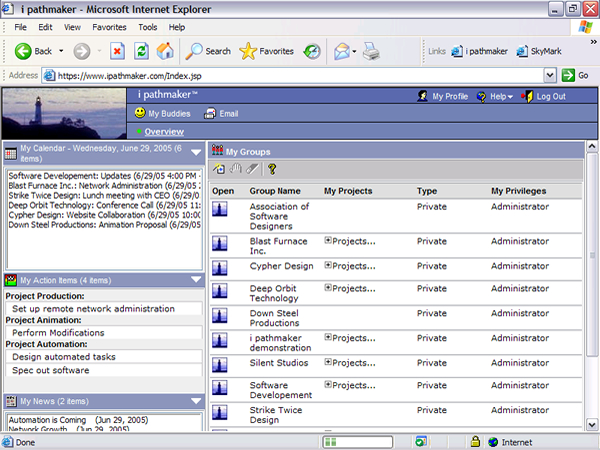Expand Projects for Cypher Design
600x450 pixels.
[328, 265]
